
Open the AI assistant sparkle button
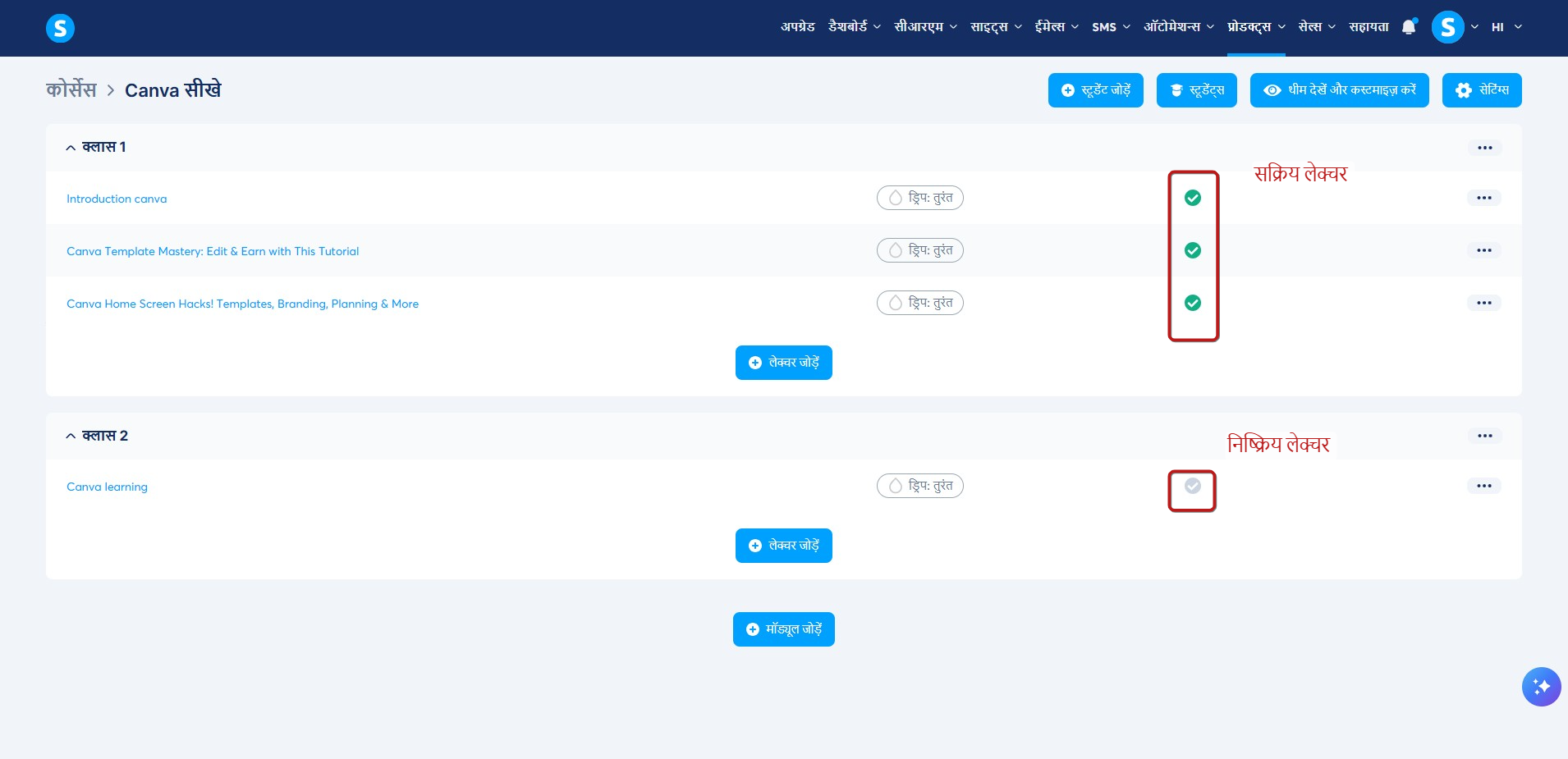coord(1541,687)
